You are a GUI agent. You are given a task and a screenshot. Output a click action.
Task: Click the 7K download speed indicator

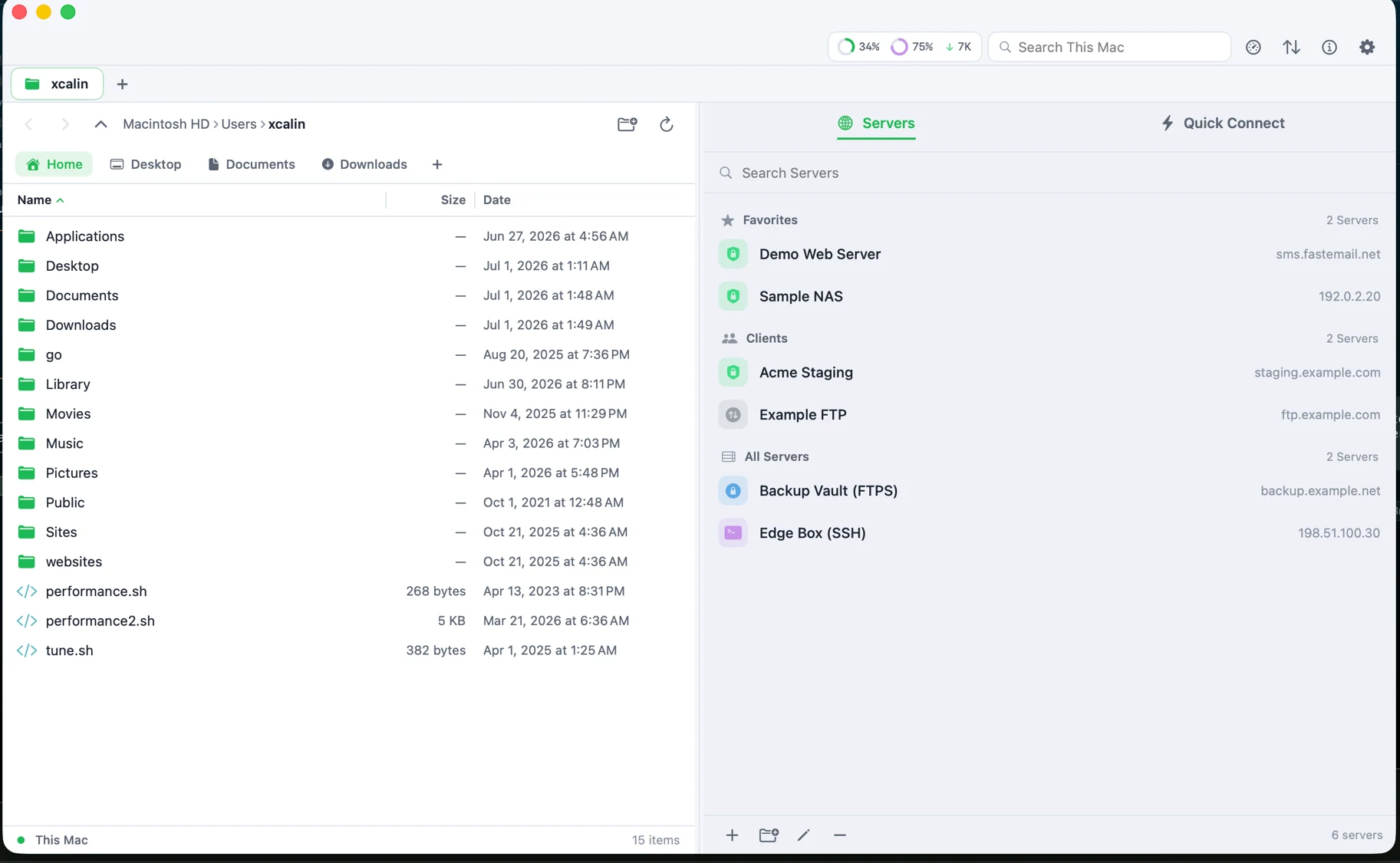(959, 47)
